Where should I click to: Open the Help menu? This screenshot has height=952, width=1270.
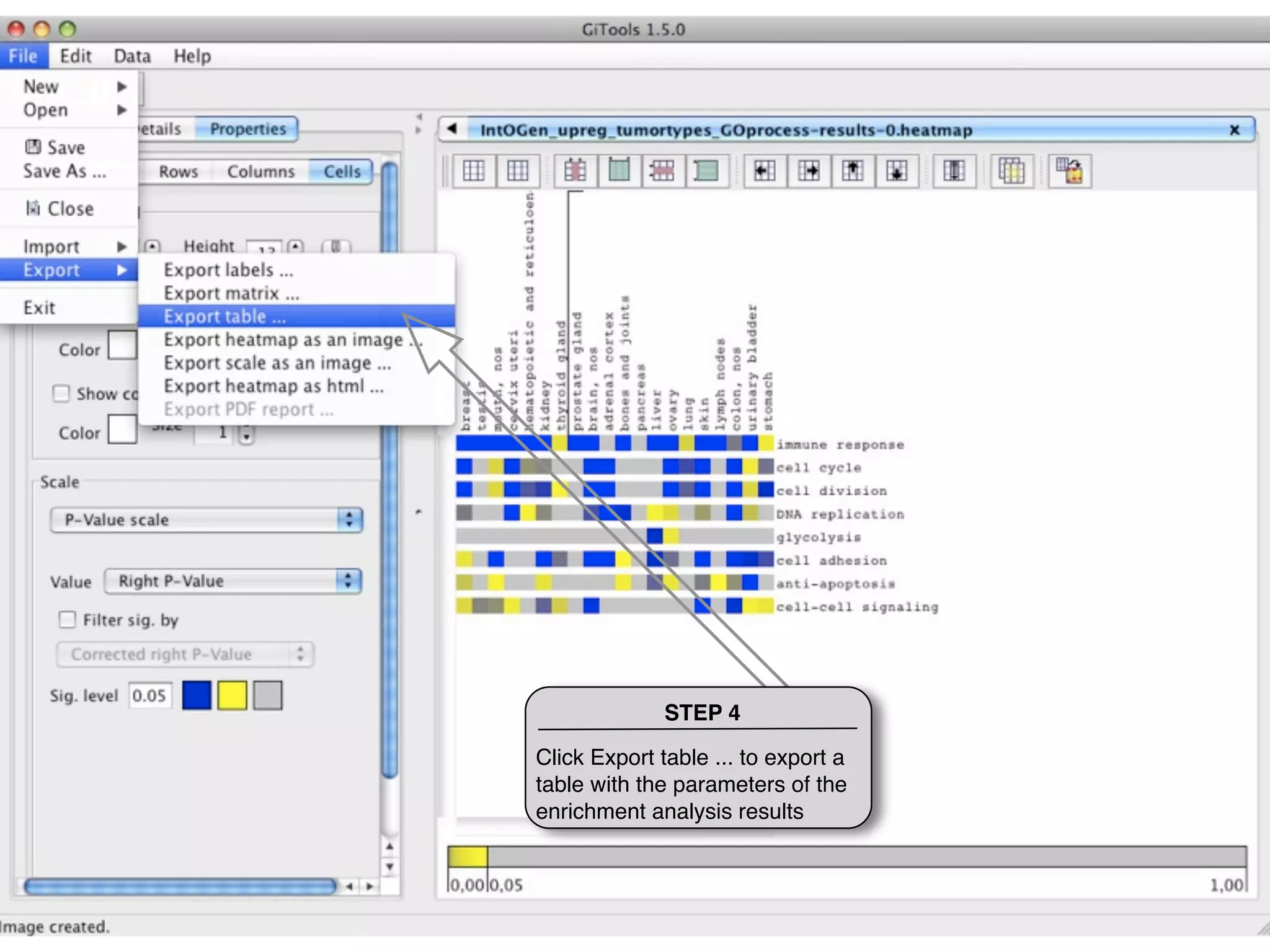[x=192, y=56]
